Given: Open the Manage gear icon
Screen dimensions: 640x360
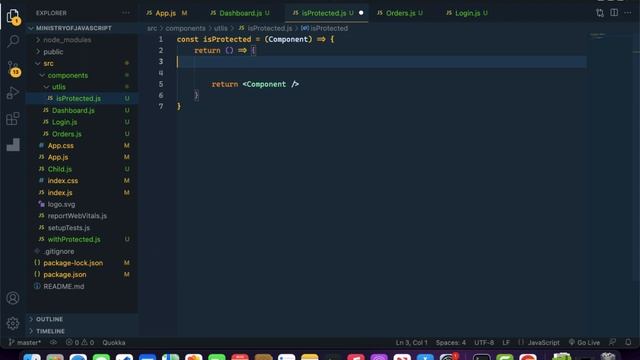Looking at the screenshot, I should 13,323.
